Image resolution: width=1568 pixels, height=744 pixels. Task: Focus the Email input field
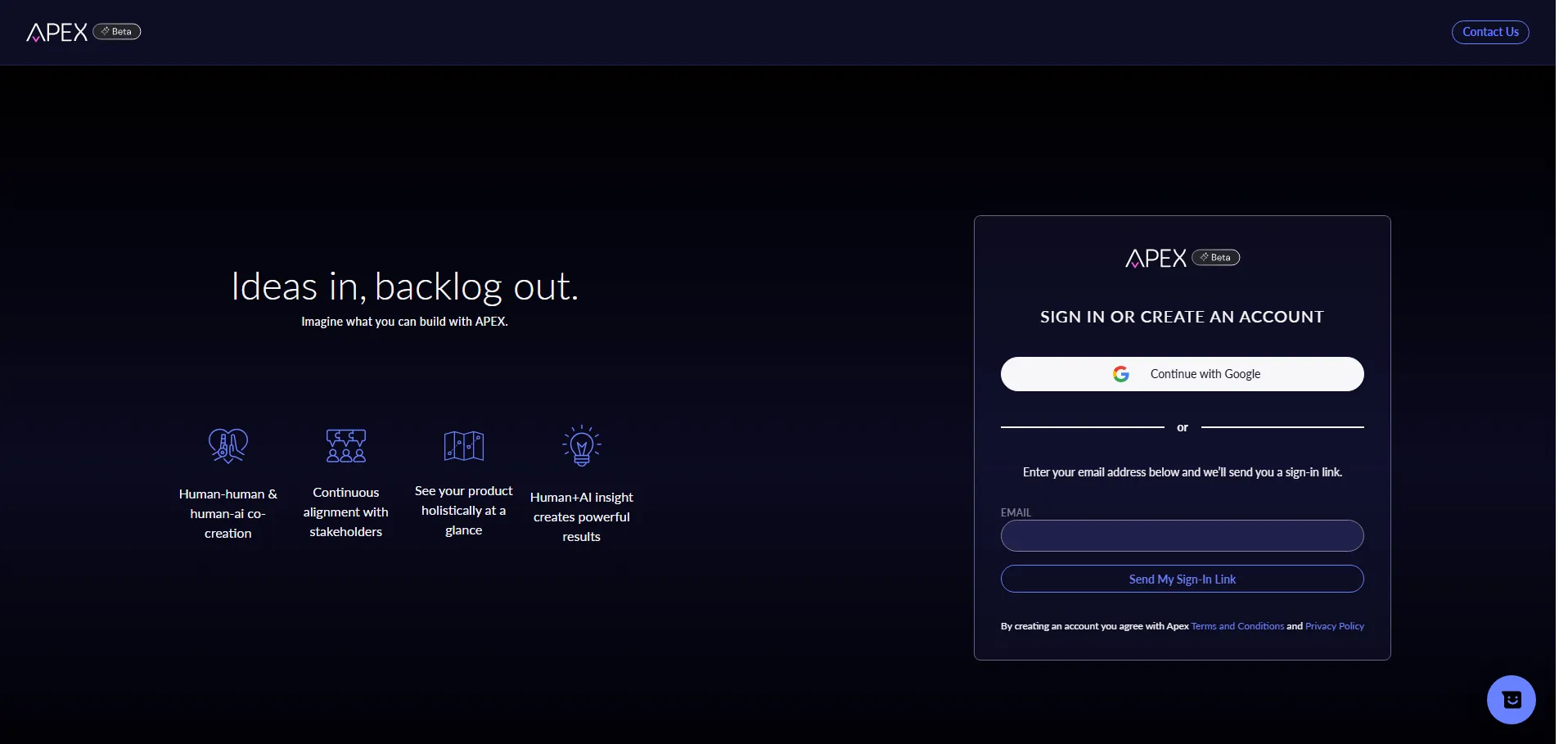click(1181, 536)
